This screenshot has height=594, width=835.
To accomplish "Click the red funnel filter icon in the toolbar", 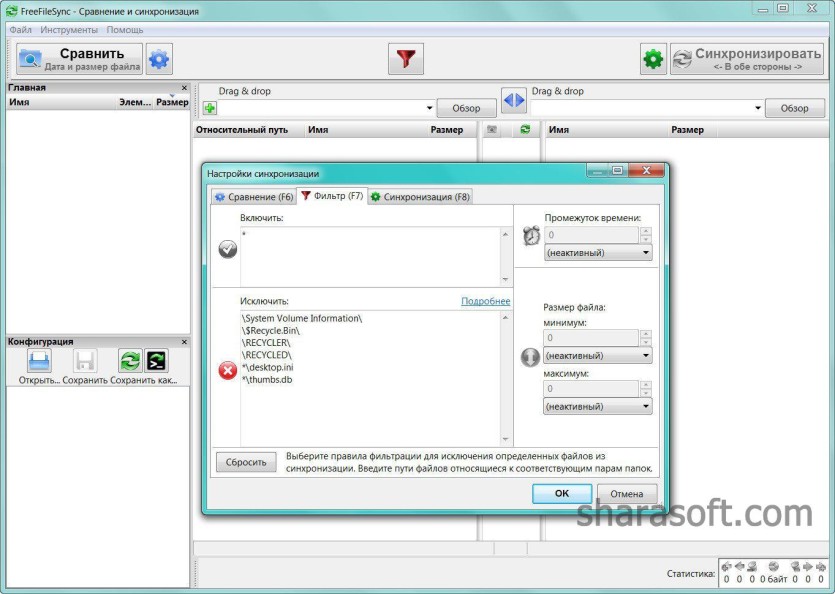I will [406, 59].
